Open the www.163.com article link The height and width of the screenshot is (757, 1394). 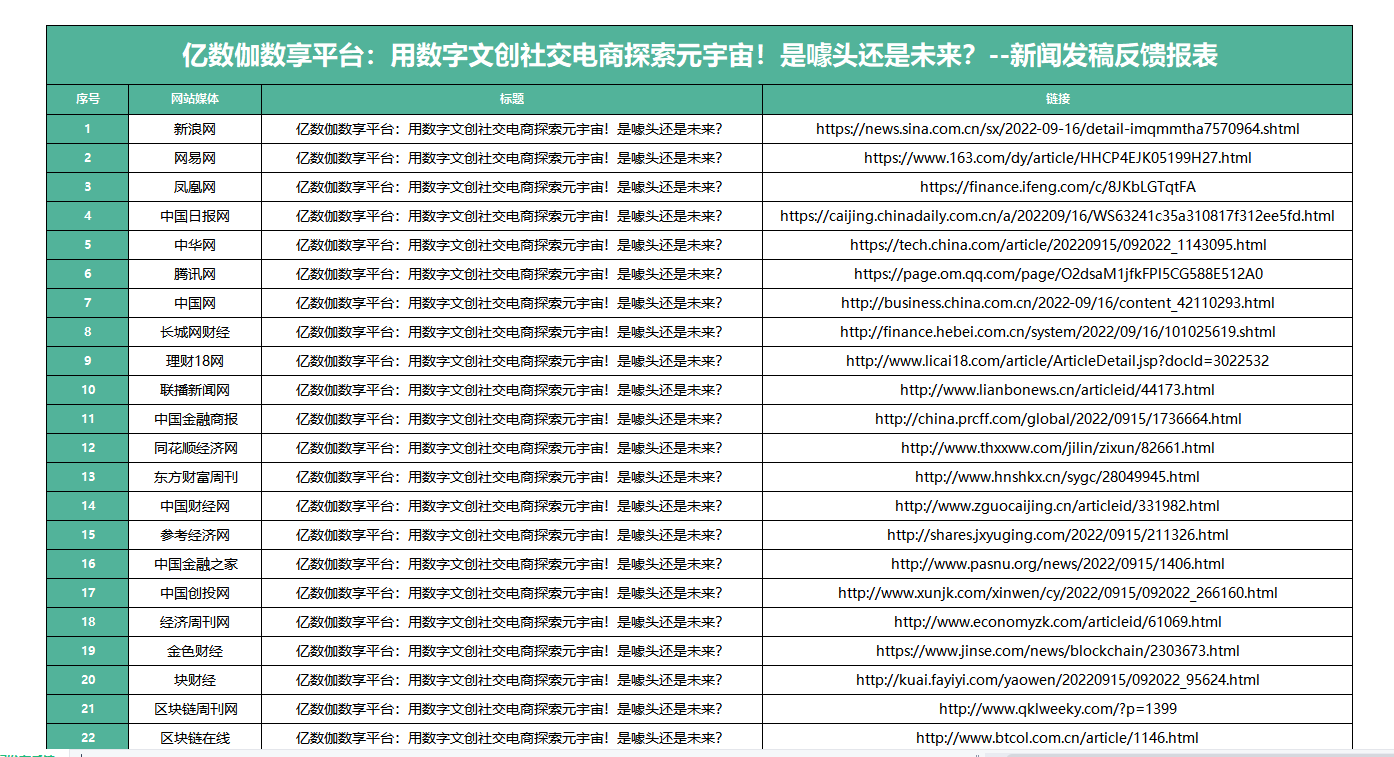click(1057, 158)
